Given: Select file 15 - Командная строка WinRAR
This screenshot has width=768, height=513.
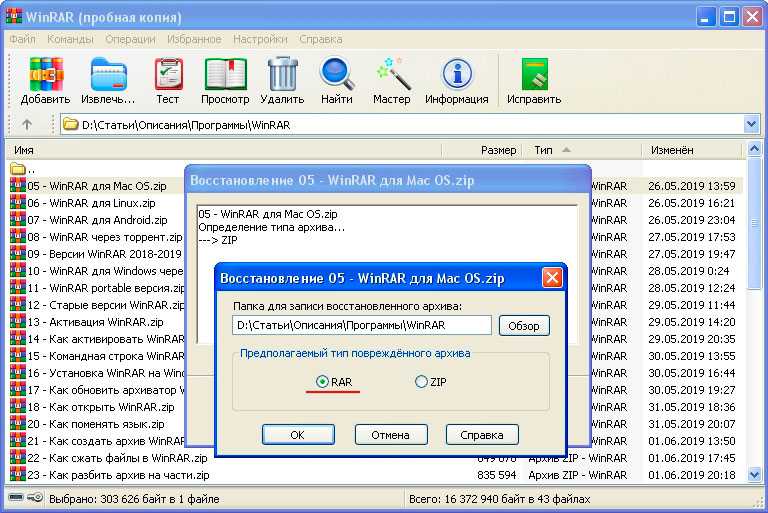Looking at the screenshot, I should tap(106, 356).
